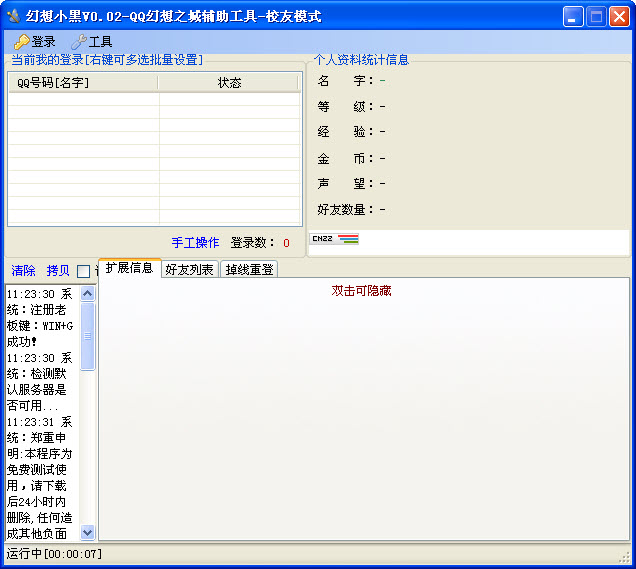Toggle the checkbox next to 拷贝
The width and height of the screenshot is (636, 569).
click(x=83, y=271)
